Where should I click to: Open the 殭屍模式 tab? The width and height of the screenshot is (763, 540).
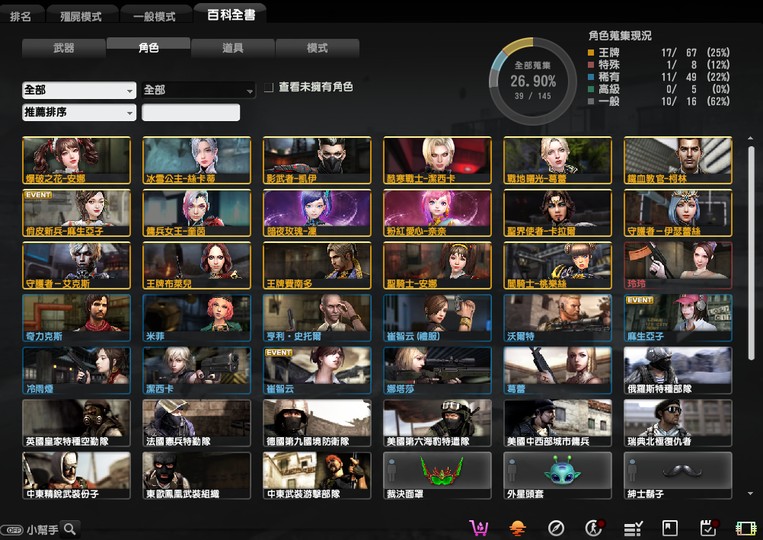click(x=80, y=16)
